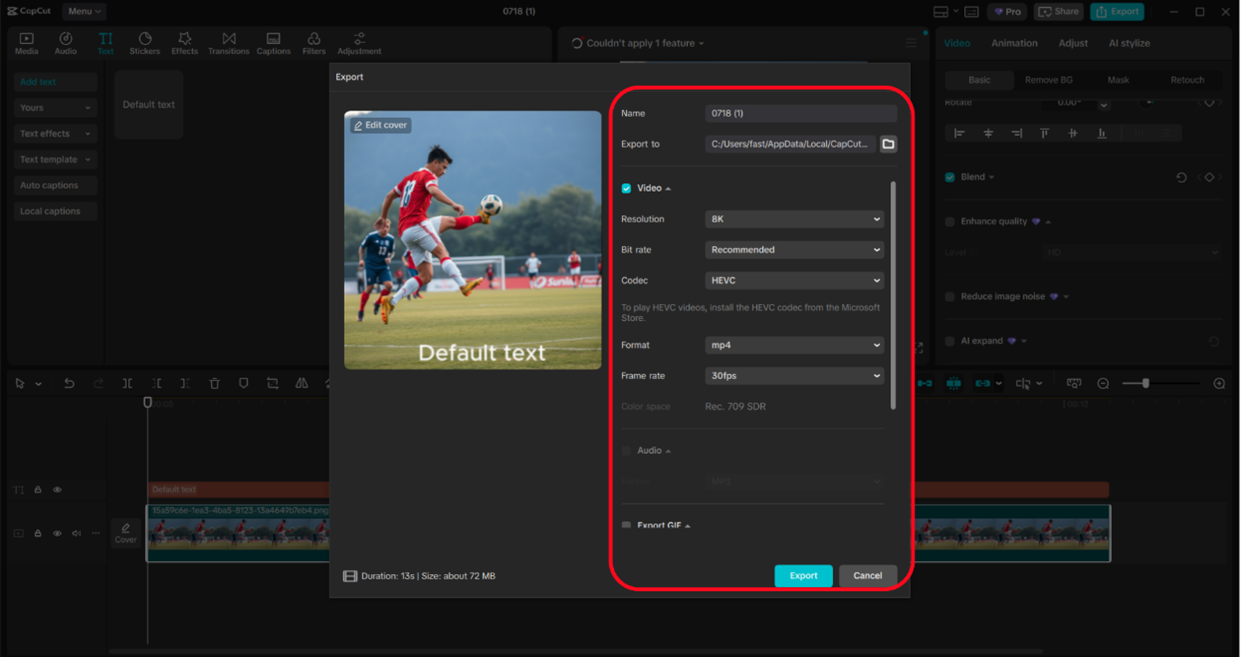Click the Edit cover pencil on preview
Viewport: 1246px width, 657px height.
pyautogui.click(x=380, y=125)
